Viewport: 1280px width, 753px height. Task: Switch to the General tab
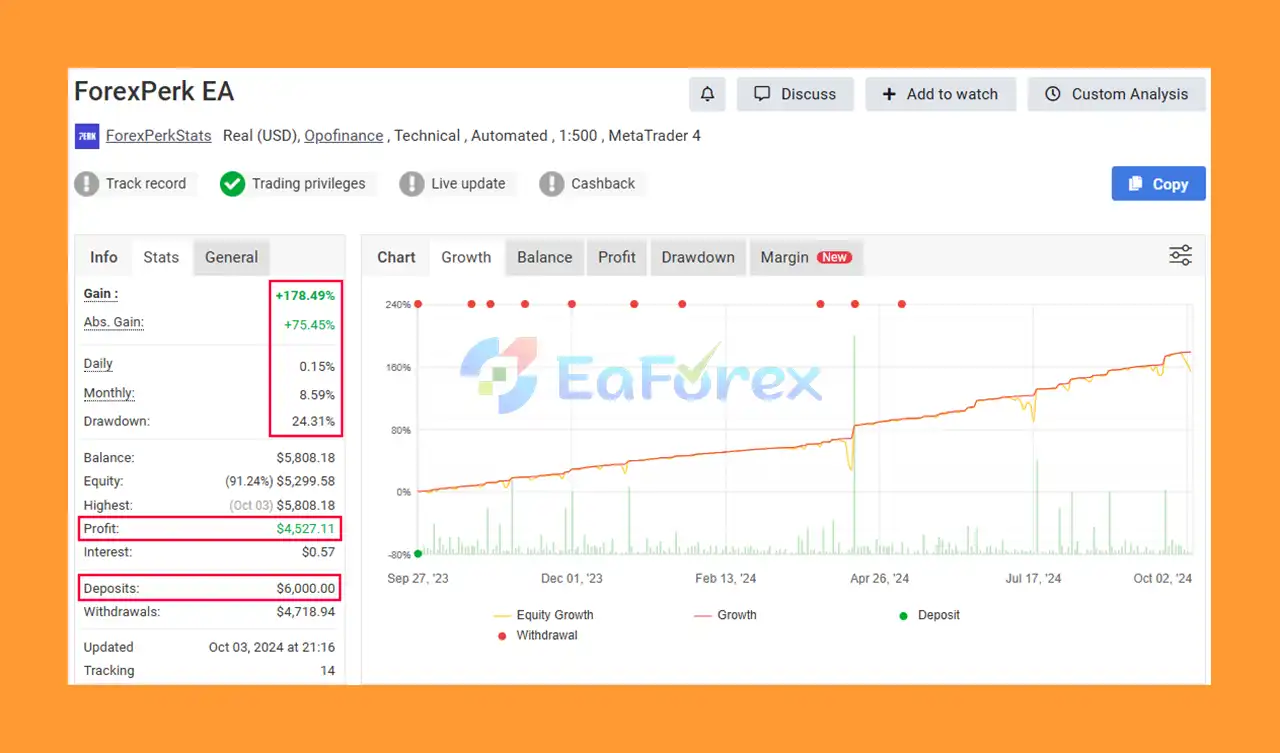pyautogui.click(x=231, y=257)
